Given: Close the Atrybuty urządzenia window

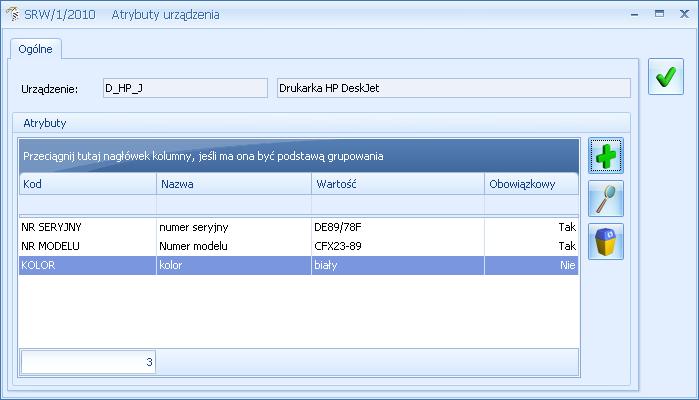Looking at the screenshot, I should click(684, 14).
